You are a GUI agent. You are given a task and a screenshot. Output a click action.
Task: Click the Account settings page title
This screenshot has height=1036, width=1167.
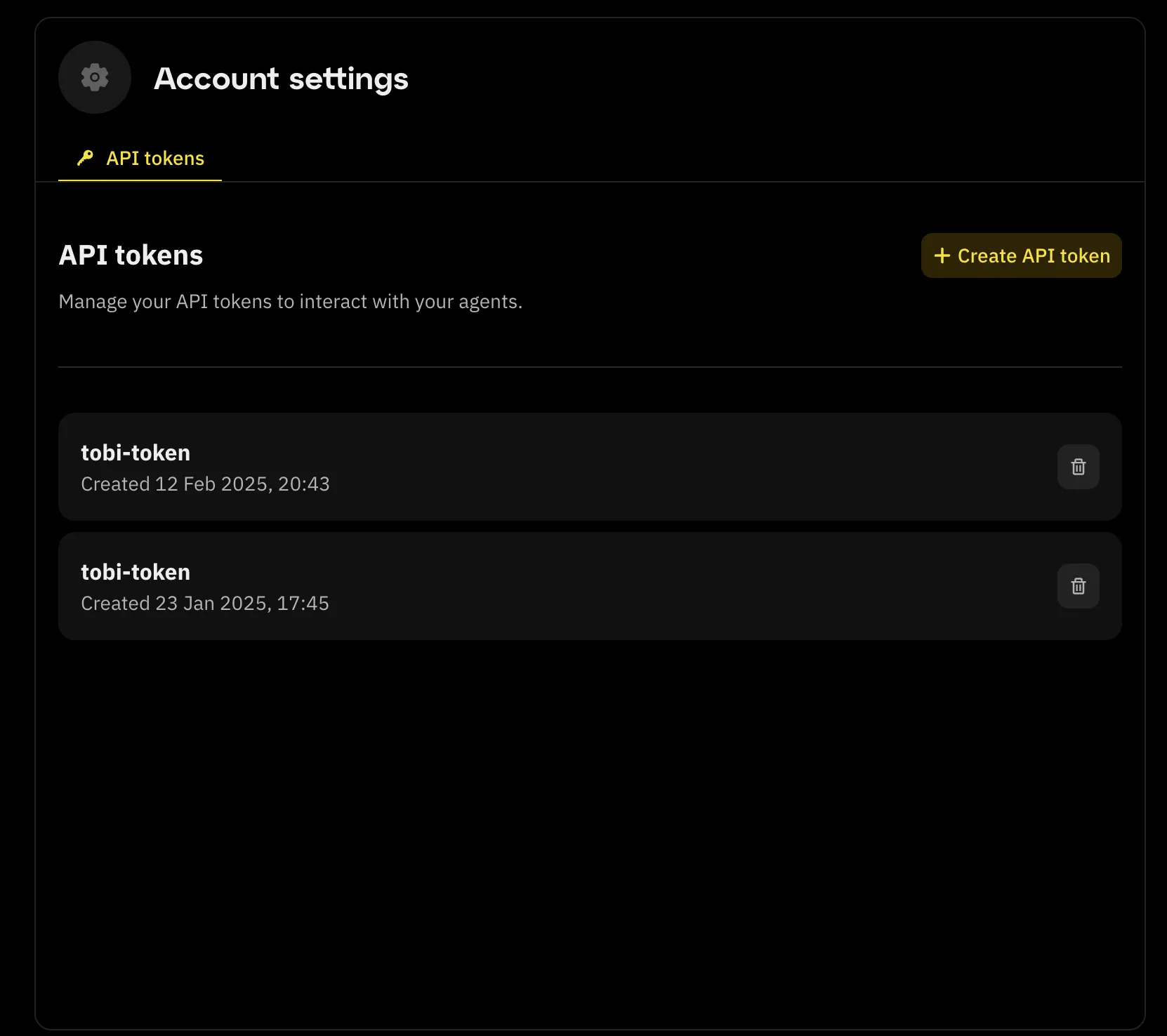pos(281,79)
